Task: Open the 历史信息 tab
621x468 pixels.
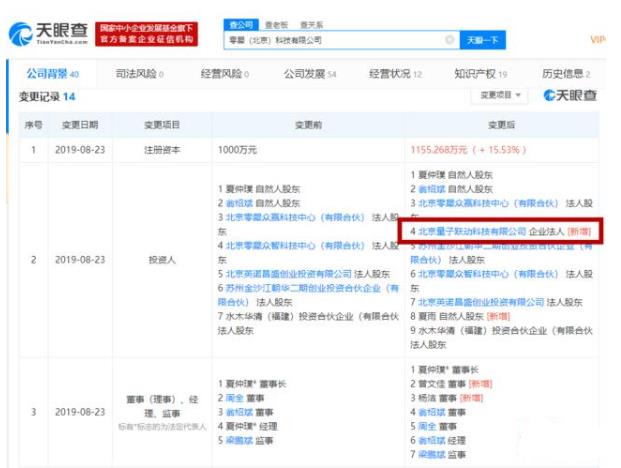Action: click(566, 74)
